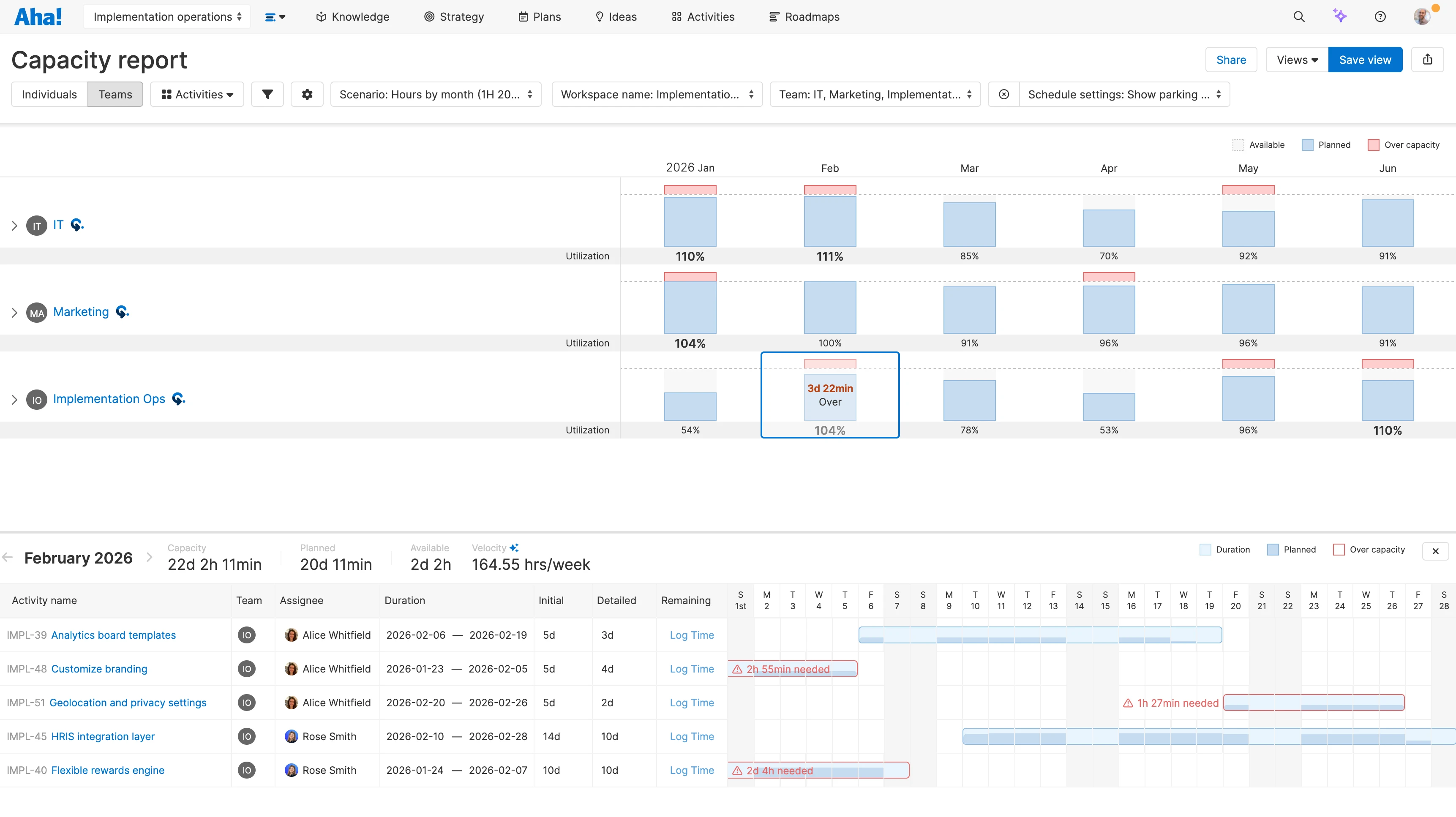
Task: Click the export share-arrow icon
Action: pos(1428,59)
